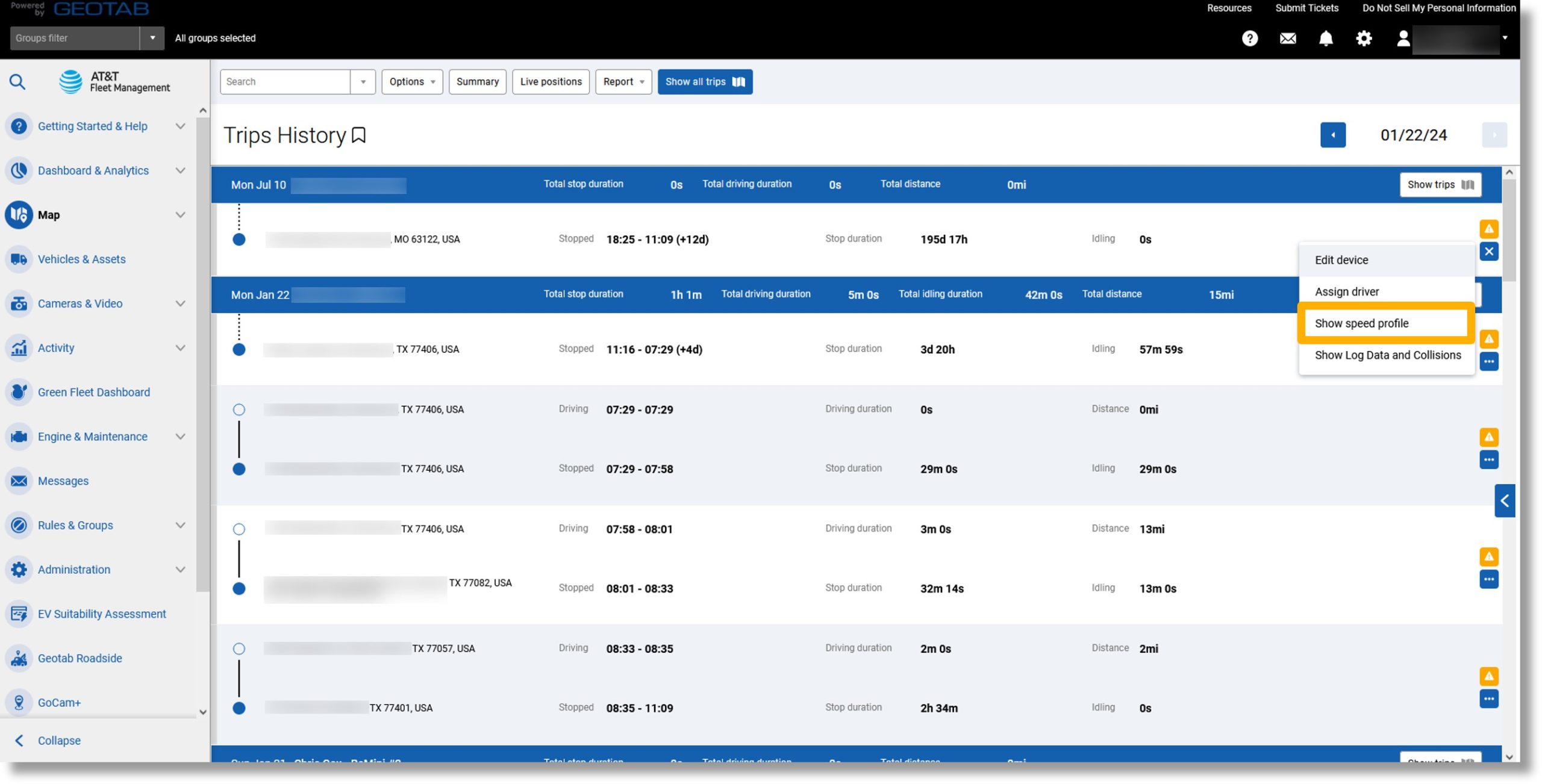Click the Engine & Maintenance icon
This screenshot has width=1542, height=784.
(19, 437)
